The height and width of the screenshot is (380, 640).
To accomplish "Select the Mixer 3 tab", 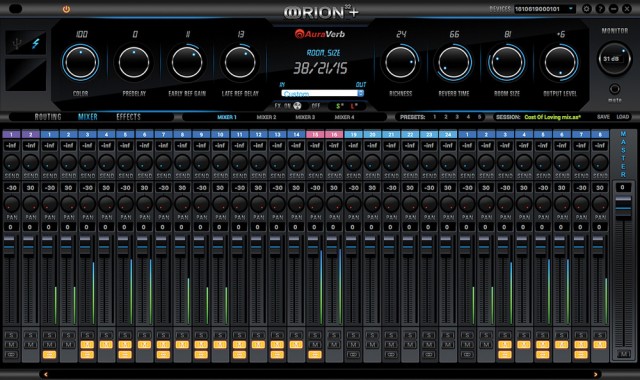I will [305, 117].
